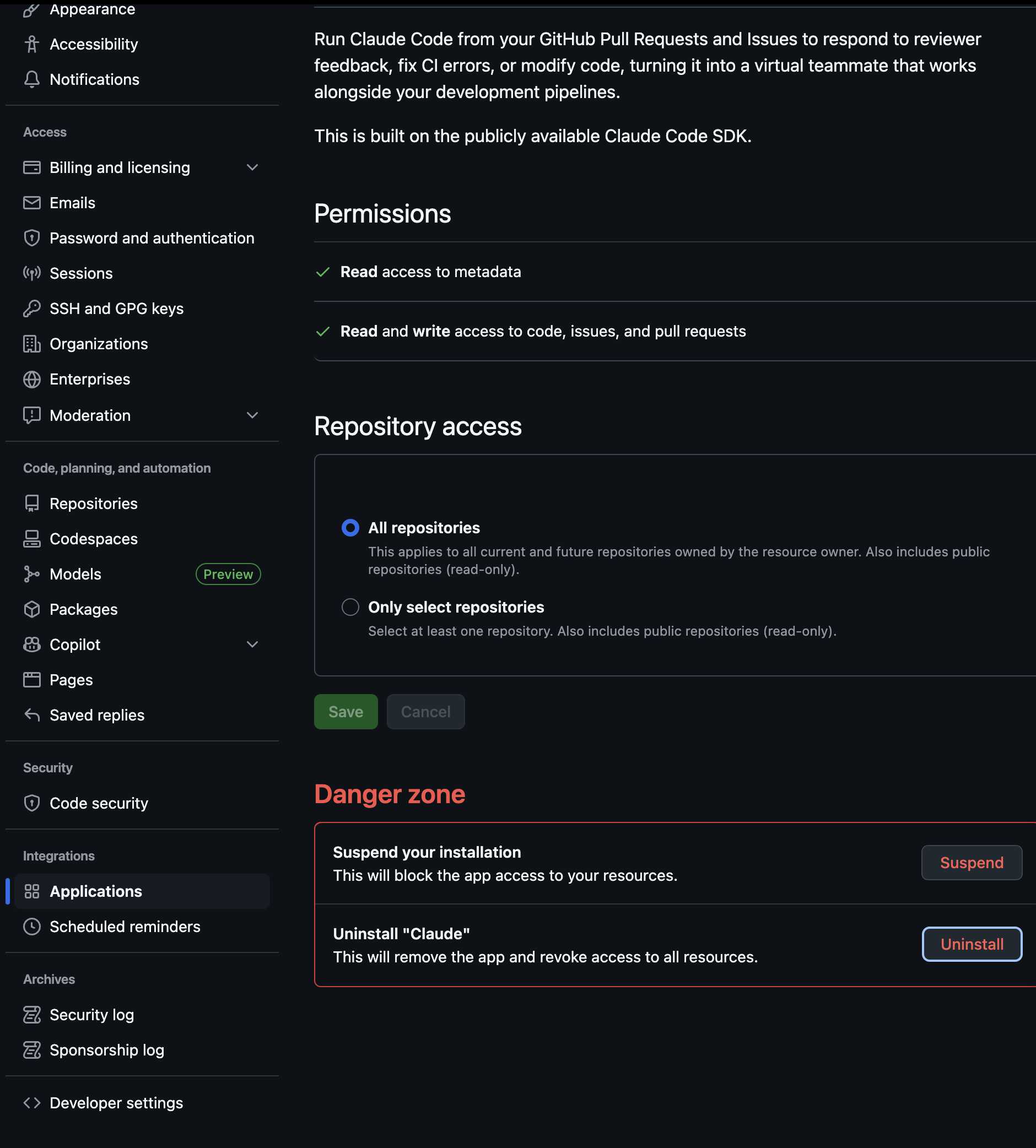This screenshot has height=1148, width=1036.
Task: Expand the Billing and licensing section
Action: [x=252, y=167]
